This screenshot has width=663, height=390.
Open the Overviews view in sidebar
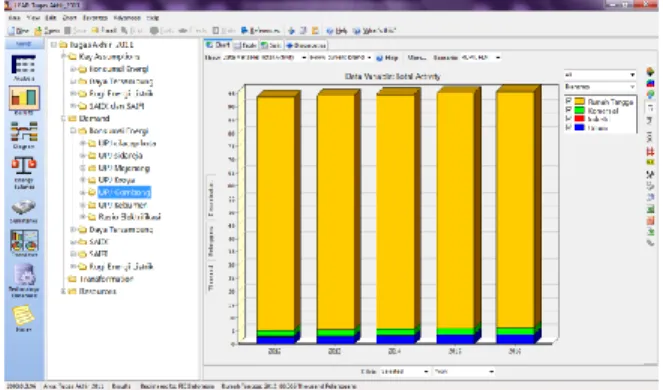pyautogui.click(x=24, y=243)
